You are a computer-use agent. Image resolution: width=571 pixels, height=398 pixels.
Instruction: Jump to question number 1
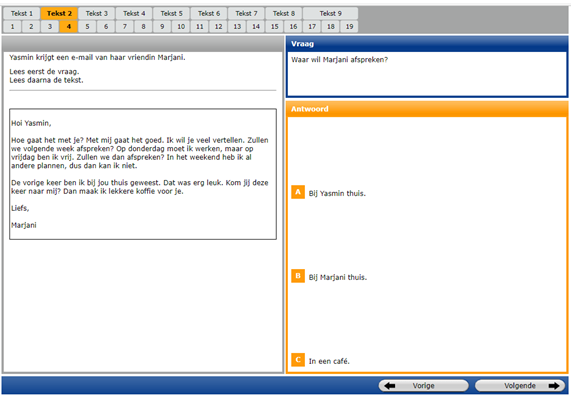(x=12, y=27)
